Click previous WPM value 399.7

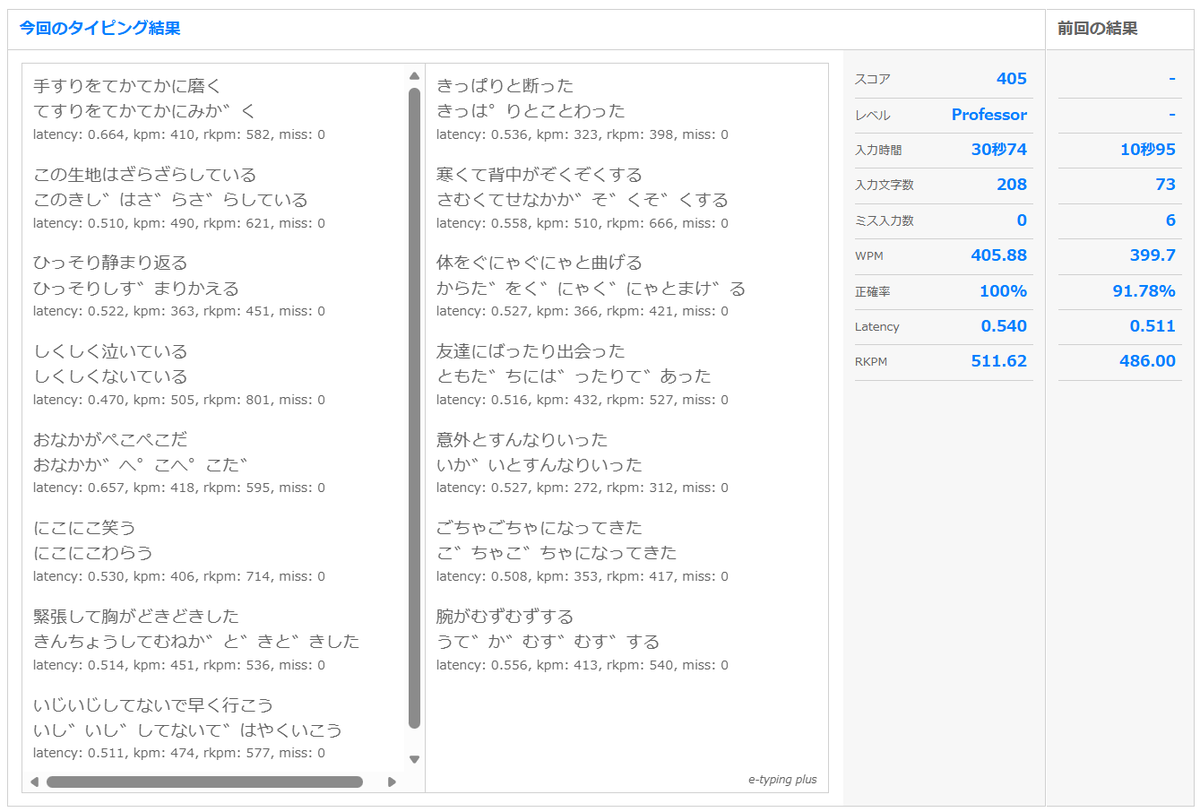(1153, 256)
